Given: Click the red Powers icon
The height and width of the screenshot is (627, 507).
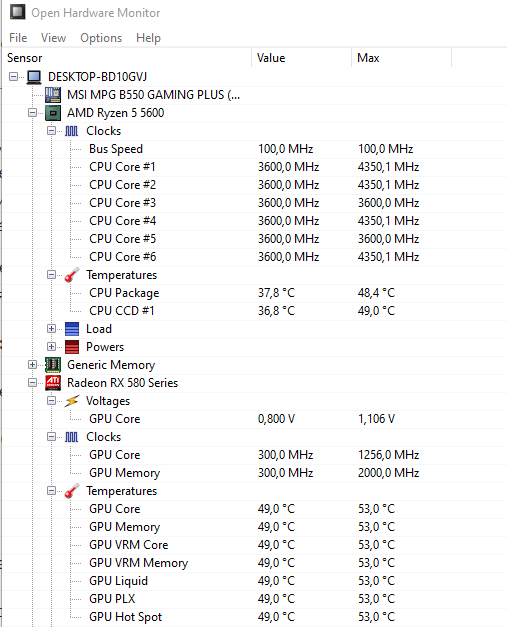Looking at the screenshot, I should coord(72,347).
